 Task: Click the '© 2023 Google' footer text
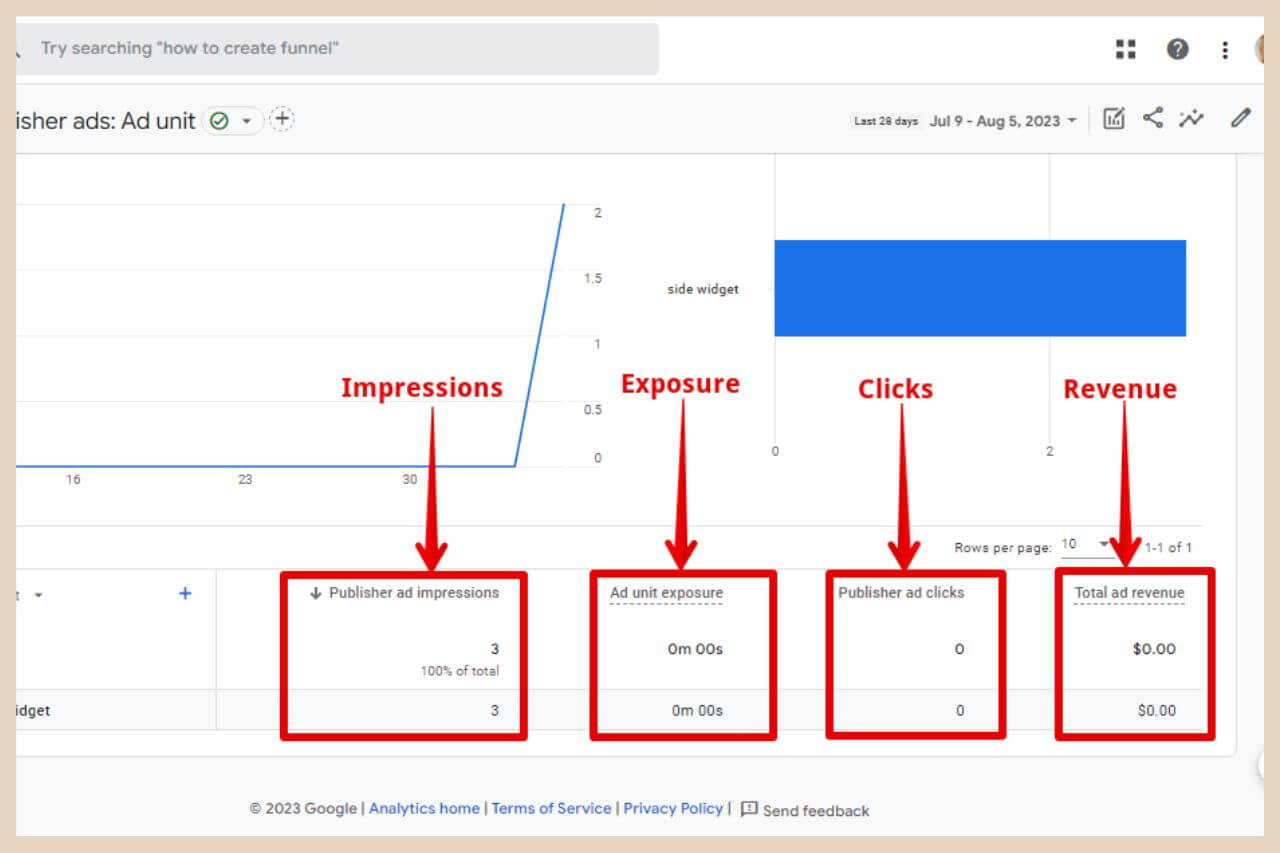[303, 808]
